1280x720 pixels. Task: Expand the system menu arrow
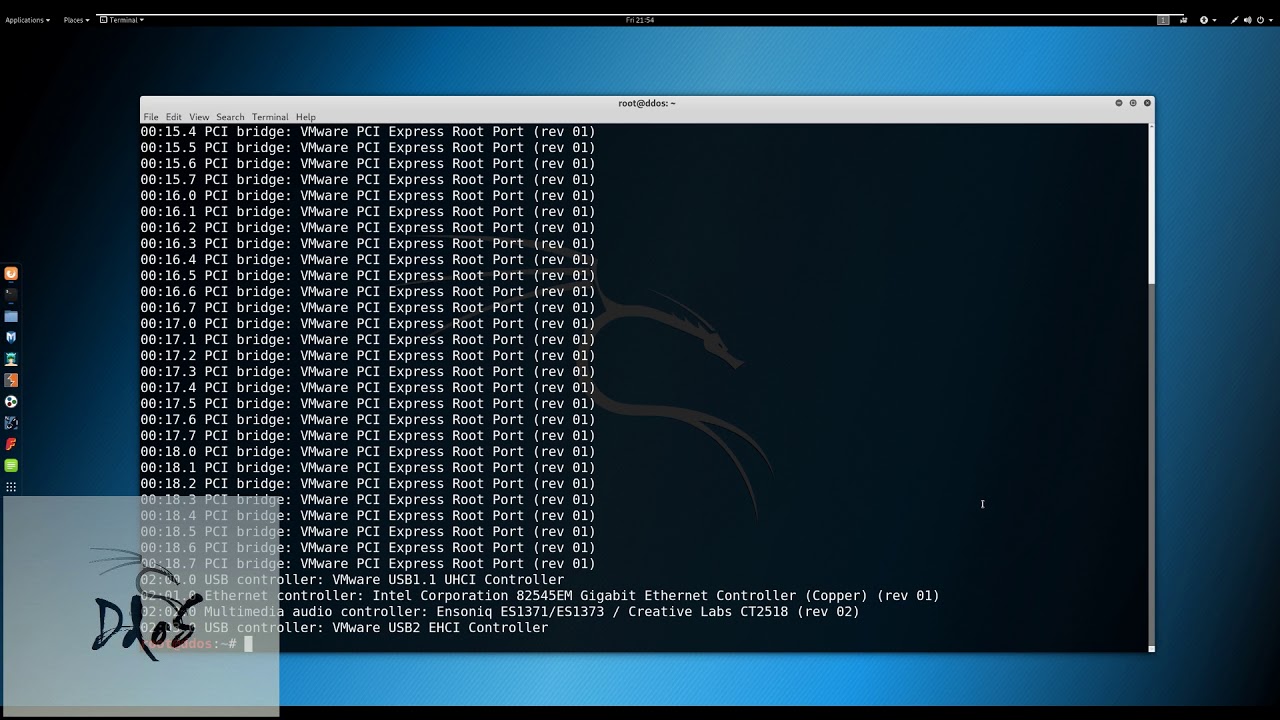(1270, 20)
